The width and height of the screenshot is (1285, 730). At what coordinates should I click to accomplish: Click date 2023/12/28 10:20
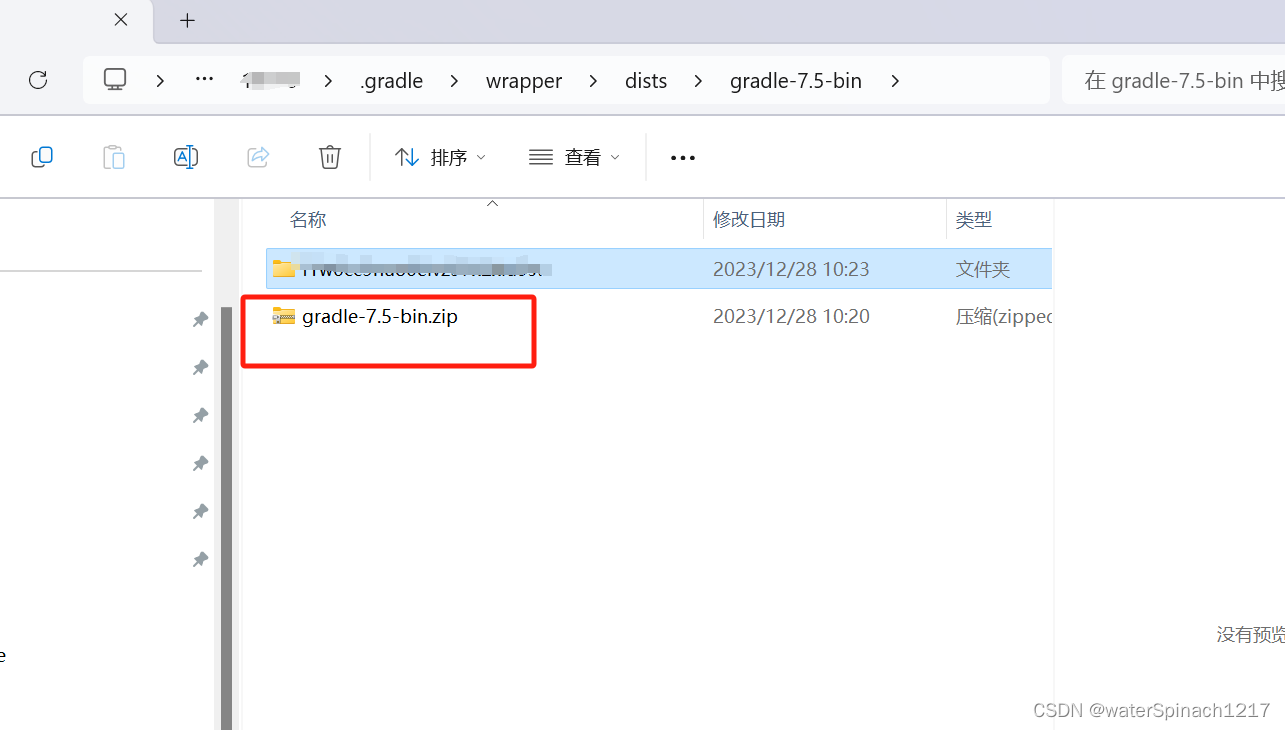791,316
